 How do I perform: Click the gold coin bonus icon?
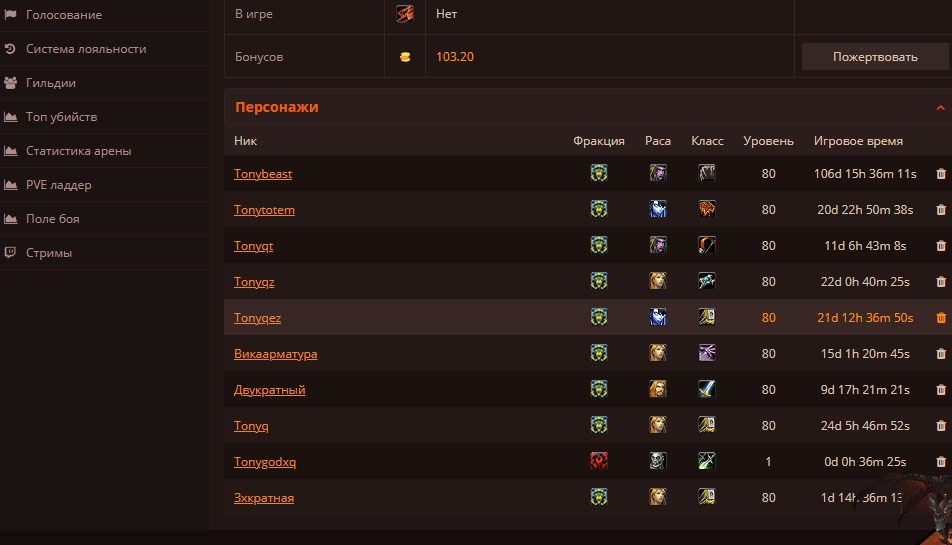click(x=404, y=57)
